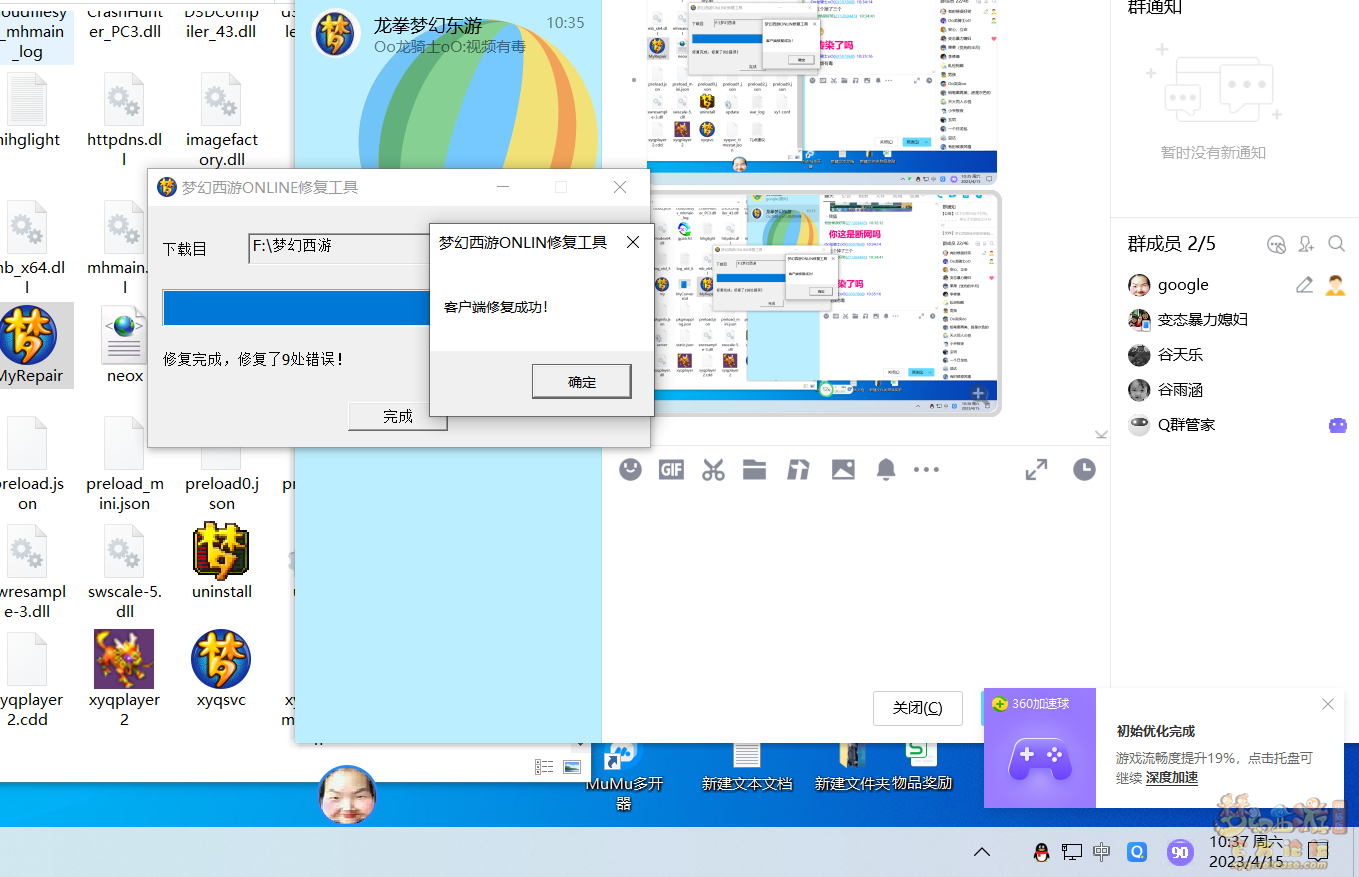Click robot badge beside Q群管家

coord(1337,425)
